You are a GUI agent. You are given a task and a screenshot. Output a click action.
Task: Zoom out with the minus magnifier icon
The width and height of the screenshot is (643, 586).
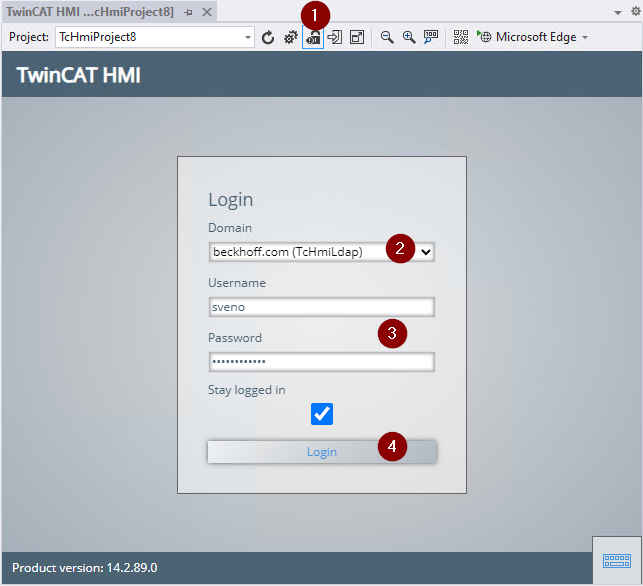click(387, 37)
